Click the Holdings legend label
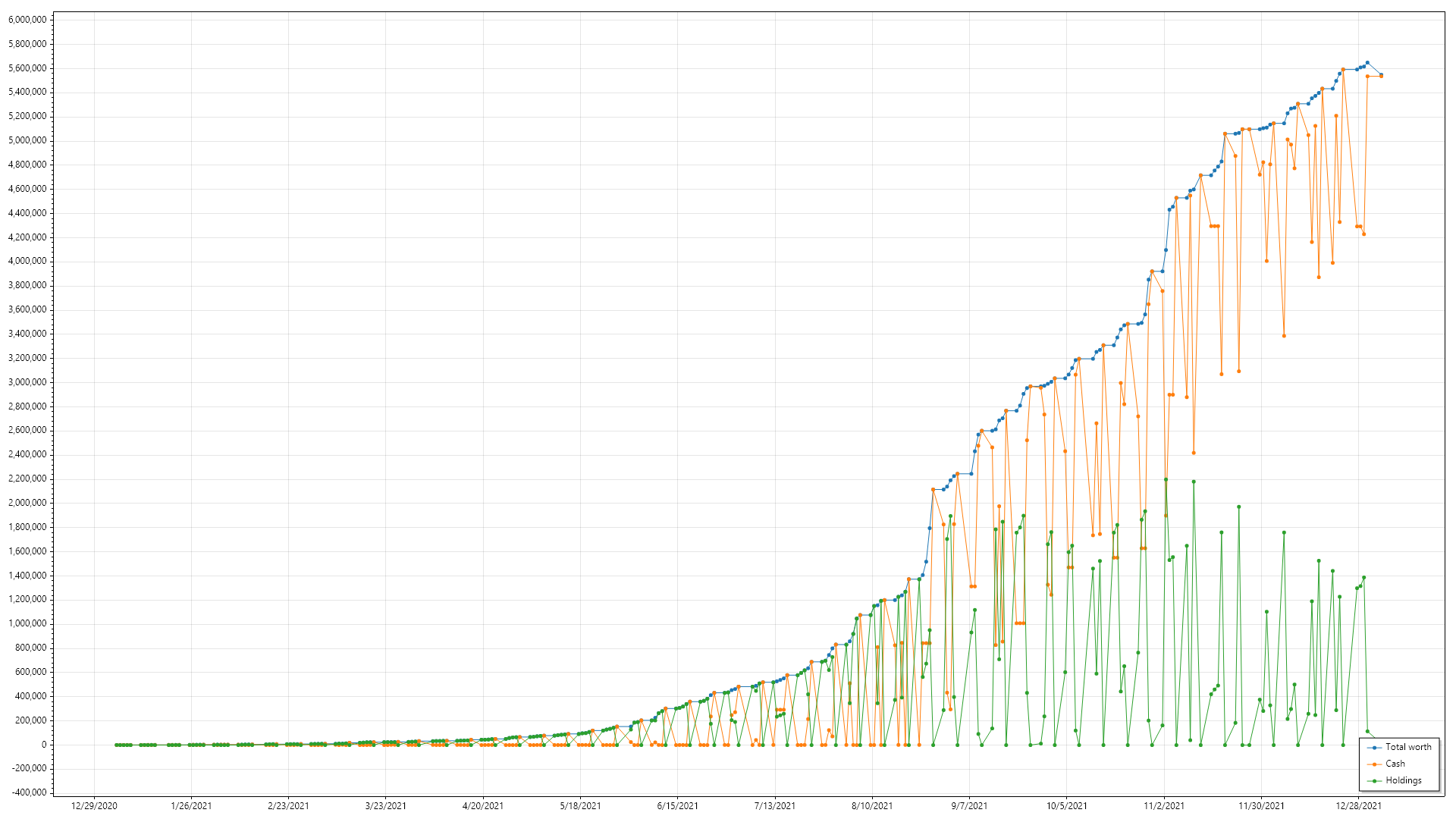Viewport: 1456px width, 819px height. tap(1403, 780)
